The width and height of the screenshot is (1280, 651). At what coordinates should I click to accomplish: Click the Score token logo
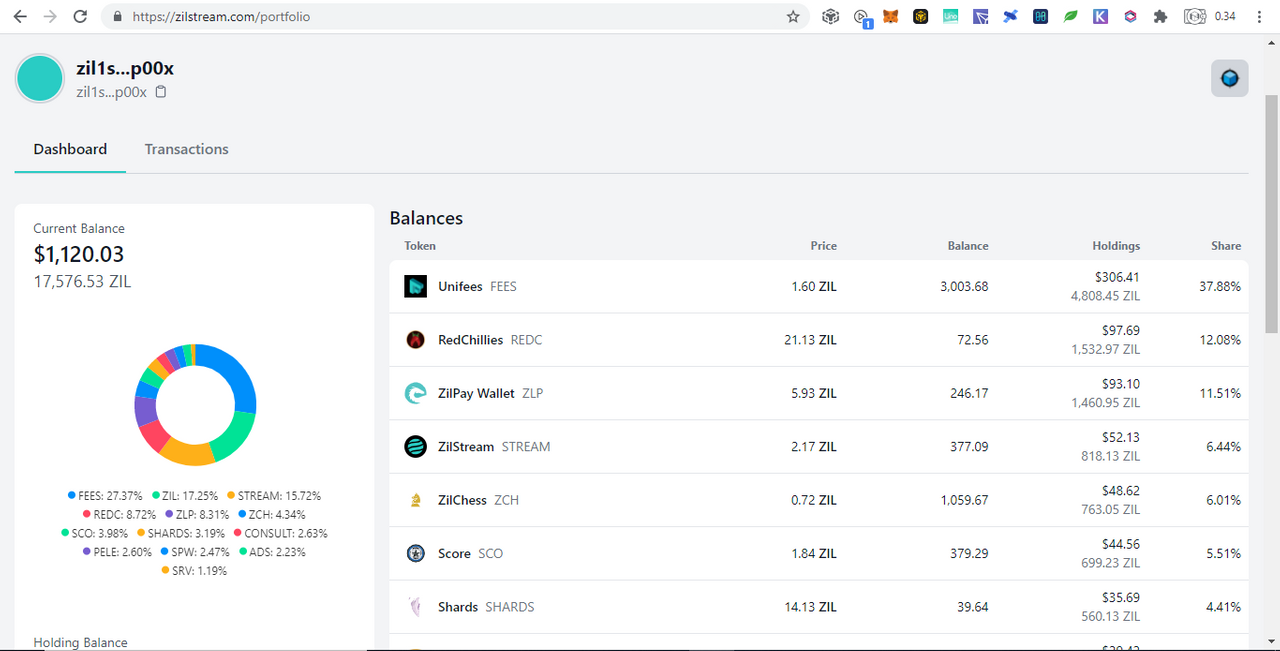click(x=415, y=553)
